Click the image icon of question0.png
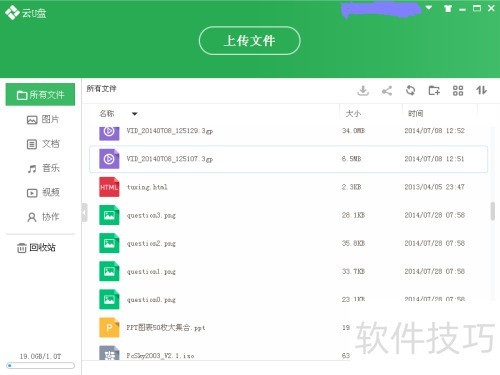Image resolution: width=500 pixels, height=375 pixels. coord(109,300)
